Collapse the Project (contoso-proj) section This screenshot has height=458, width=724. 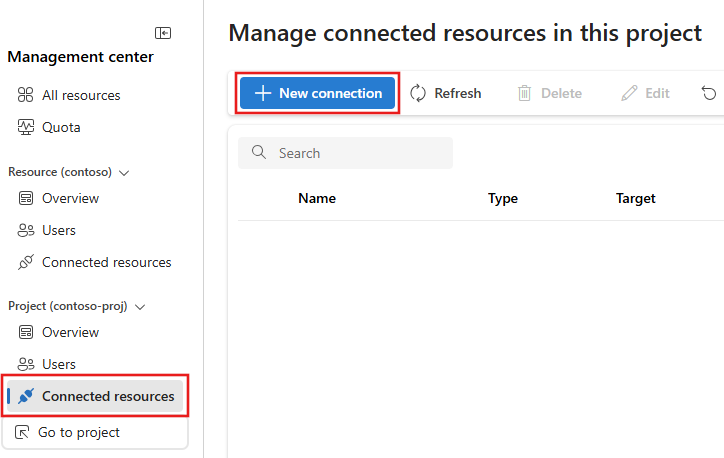pos(141,306)
